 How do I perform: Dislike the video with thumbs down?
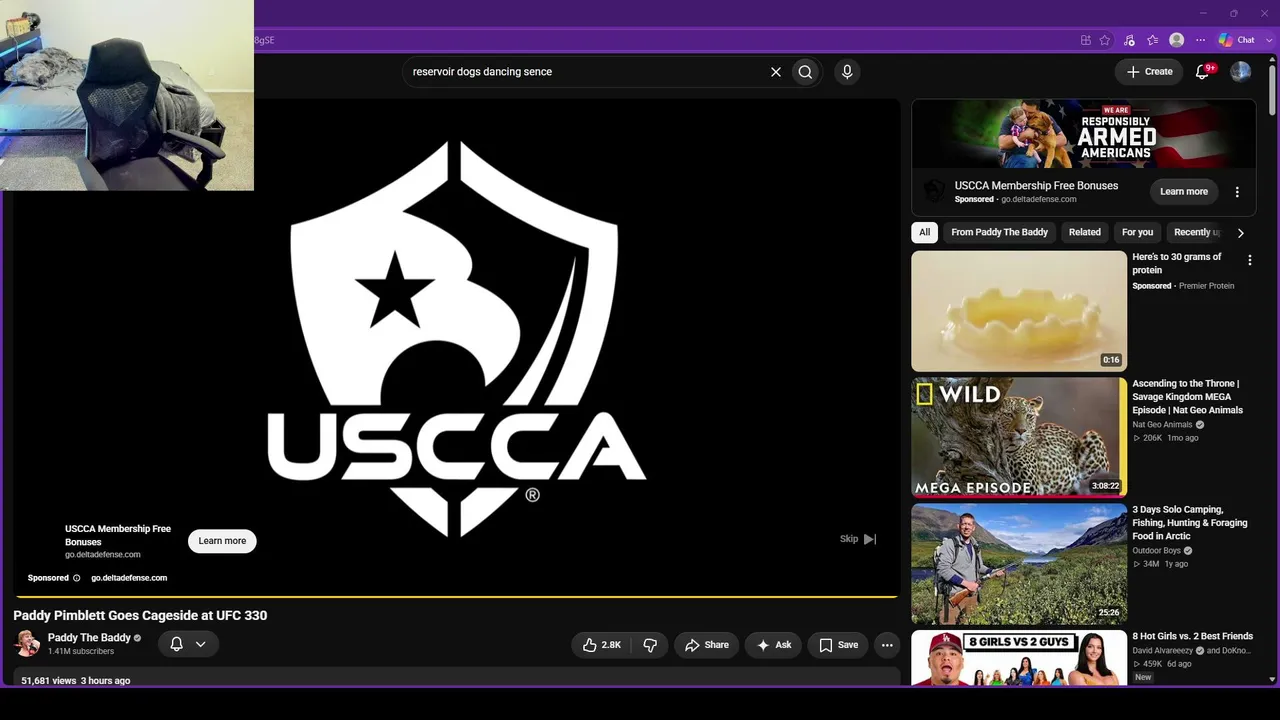pyautogui.click(x=650, y=645)
